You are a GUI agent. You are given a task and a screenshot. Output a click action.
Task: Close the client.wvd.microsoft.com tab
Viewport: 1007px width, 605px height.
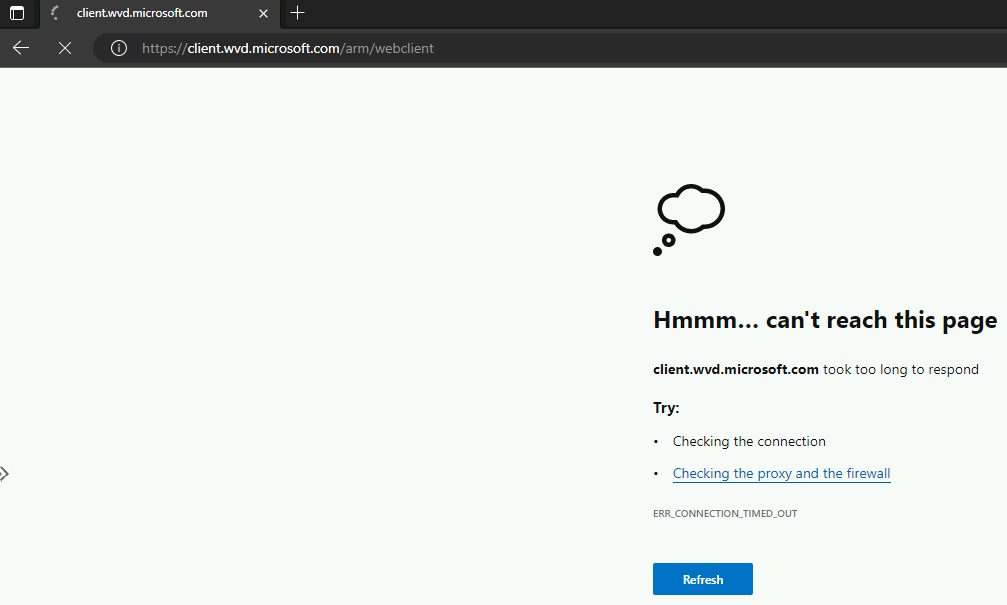point(263,13)
